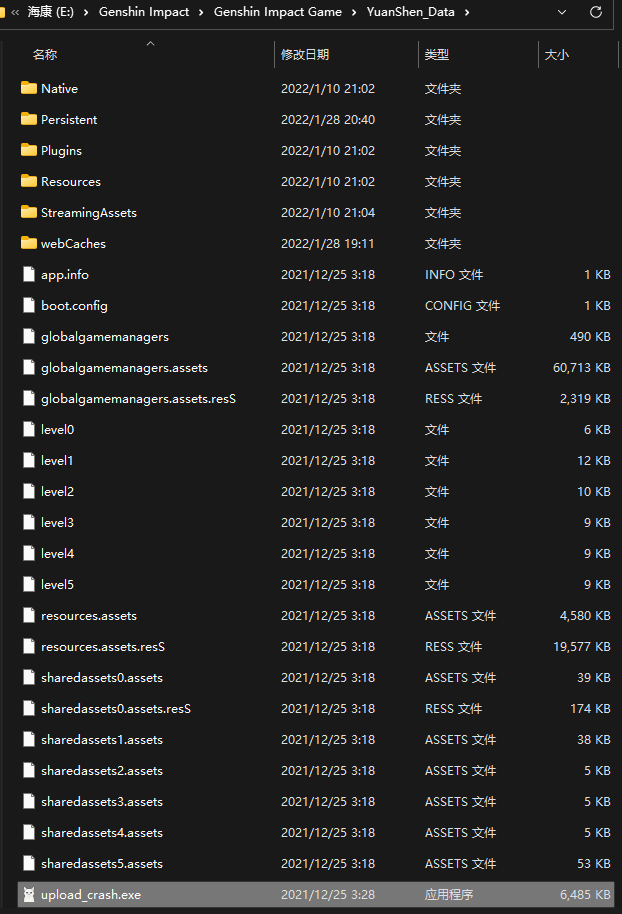This screenshot has height=914, width=622.
Task: Click the boot.config file icon
Action: (x=29, y=305)
